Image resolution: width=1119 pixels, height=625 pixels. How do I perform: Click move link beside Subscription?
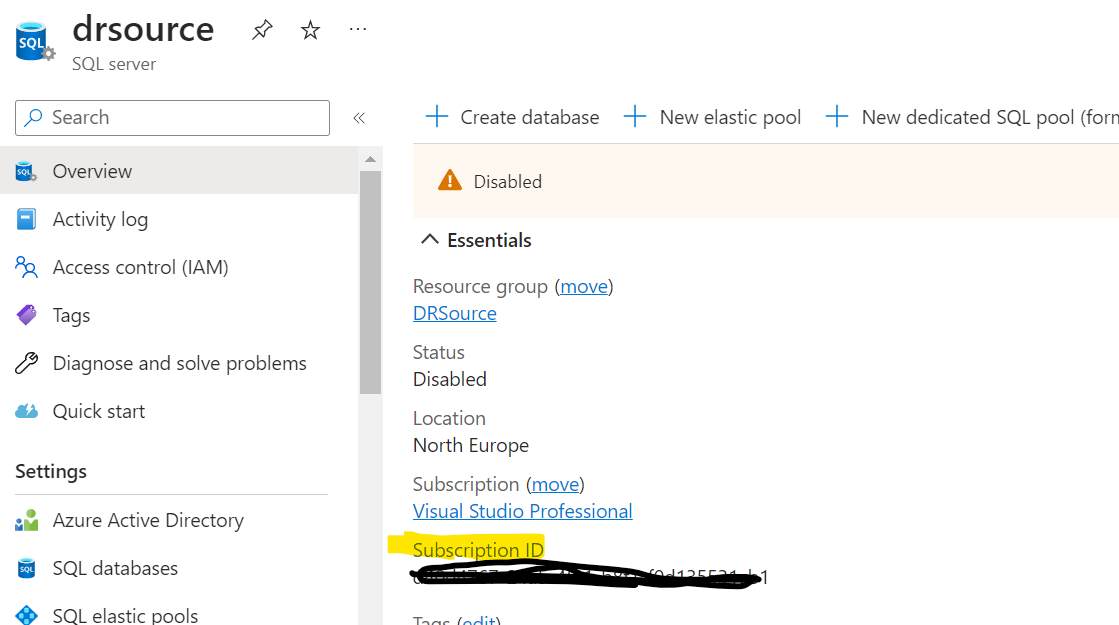[555, 484]
